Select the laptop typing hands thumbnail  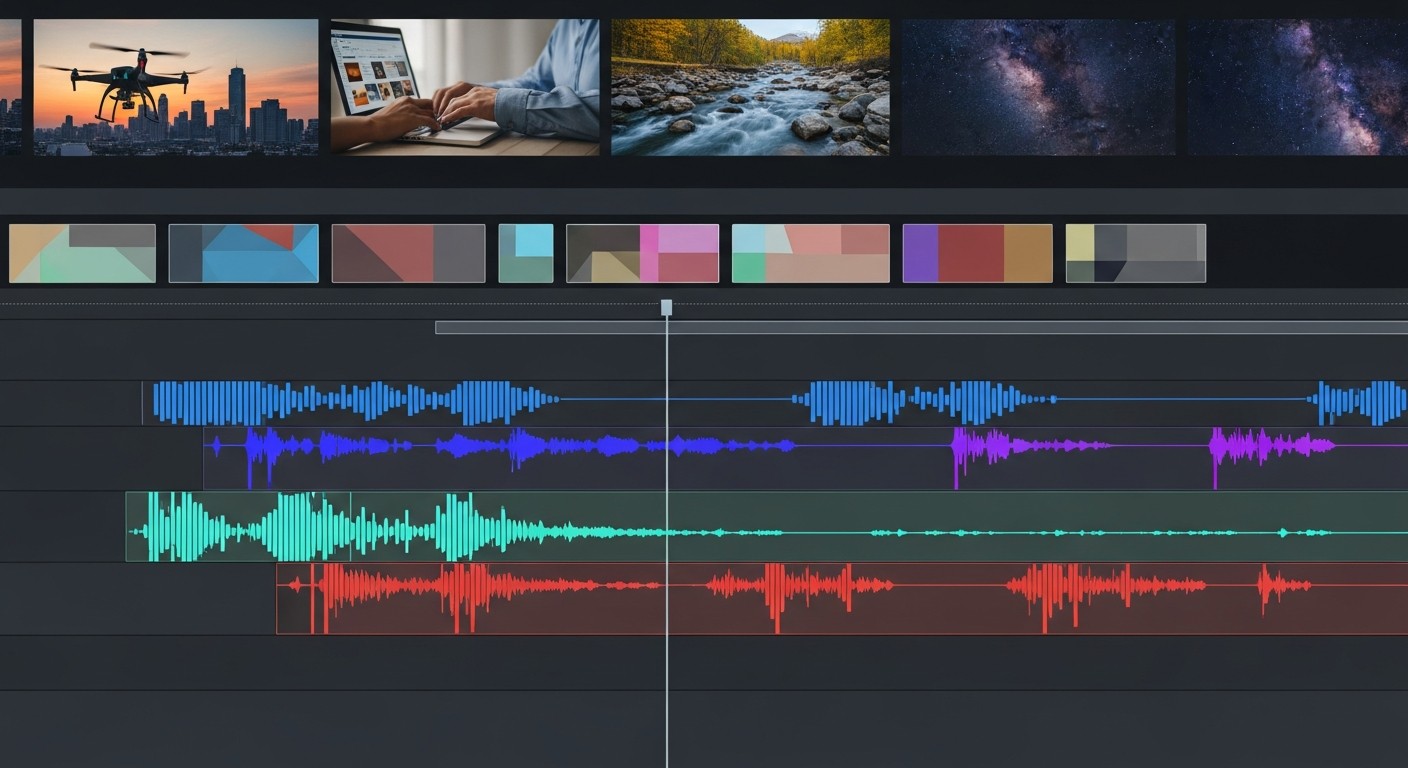click(465, 87)
